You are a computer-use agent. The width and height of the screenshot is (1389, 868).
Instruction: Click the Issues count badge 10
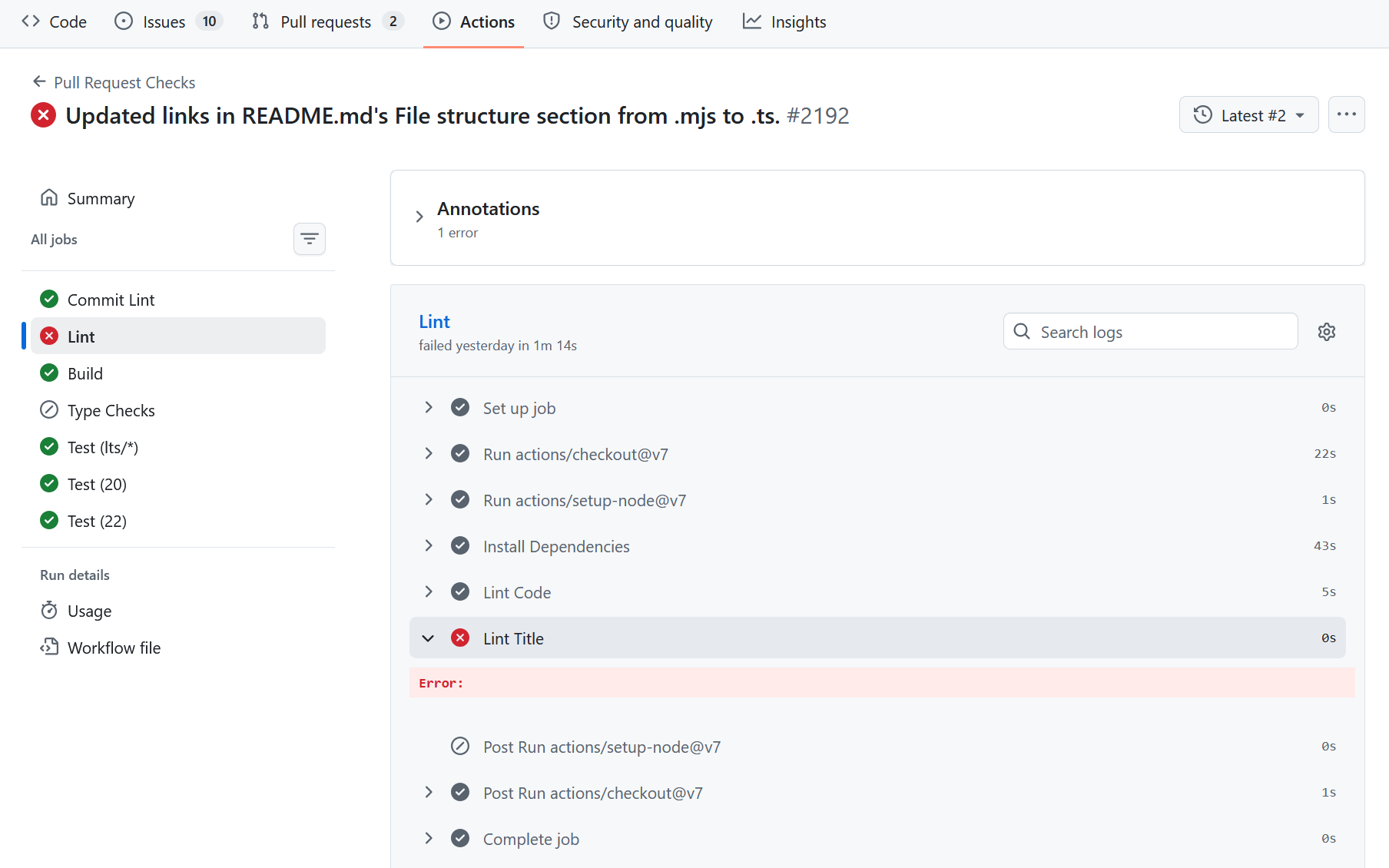[x=209, y=22]
